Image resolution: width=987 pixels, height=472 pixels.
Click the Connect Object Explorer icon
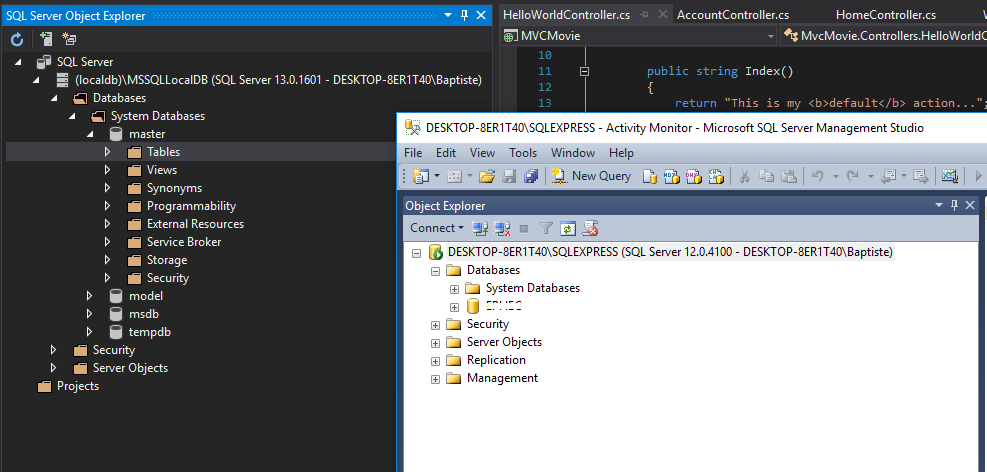pyautogui.click(x=481, y=228)
